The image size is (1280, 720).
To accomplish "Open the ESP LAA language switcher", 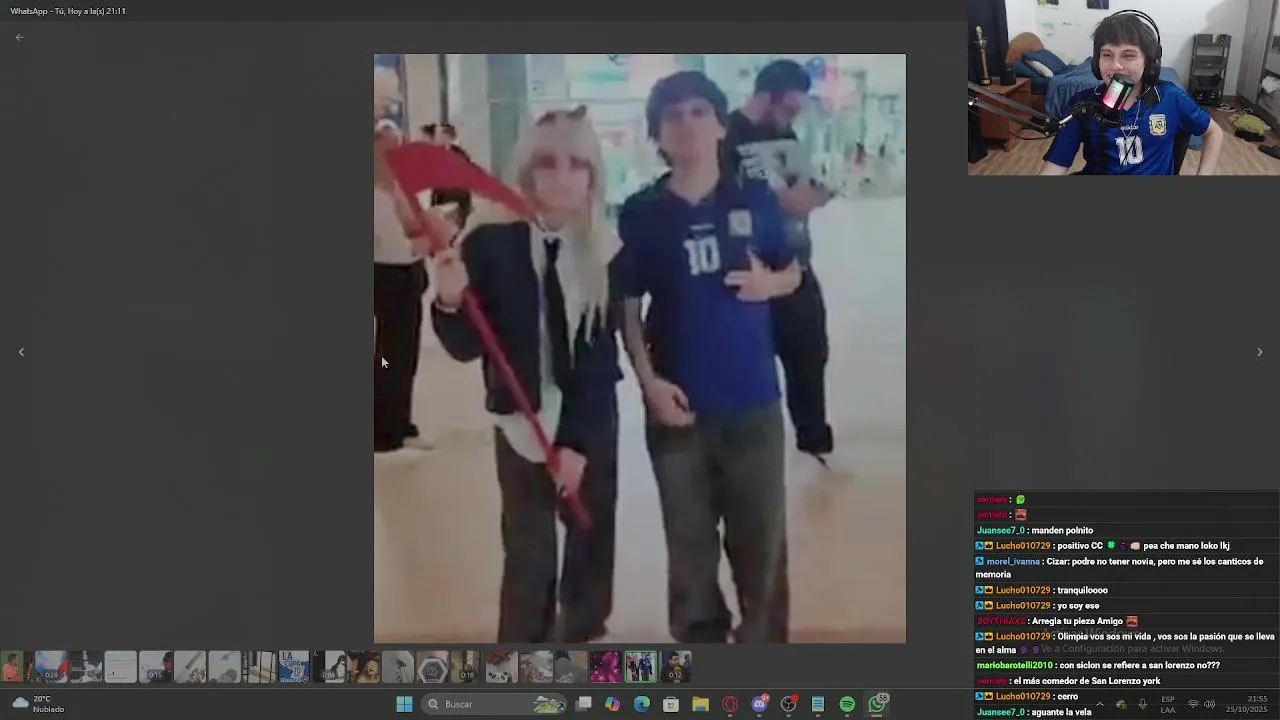I will (1168, 704).
